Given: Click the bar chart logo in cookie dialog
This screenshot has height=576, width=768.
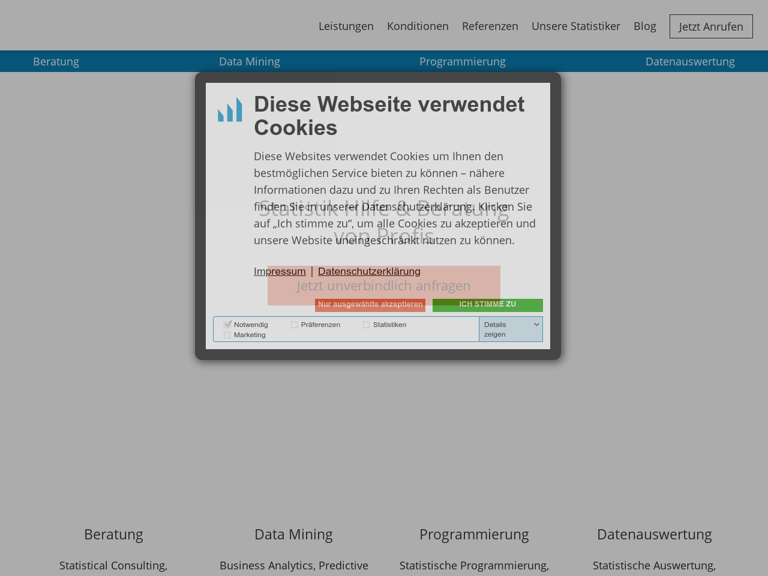Looking at the screenshot, I should coord(230,110).
